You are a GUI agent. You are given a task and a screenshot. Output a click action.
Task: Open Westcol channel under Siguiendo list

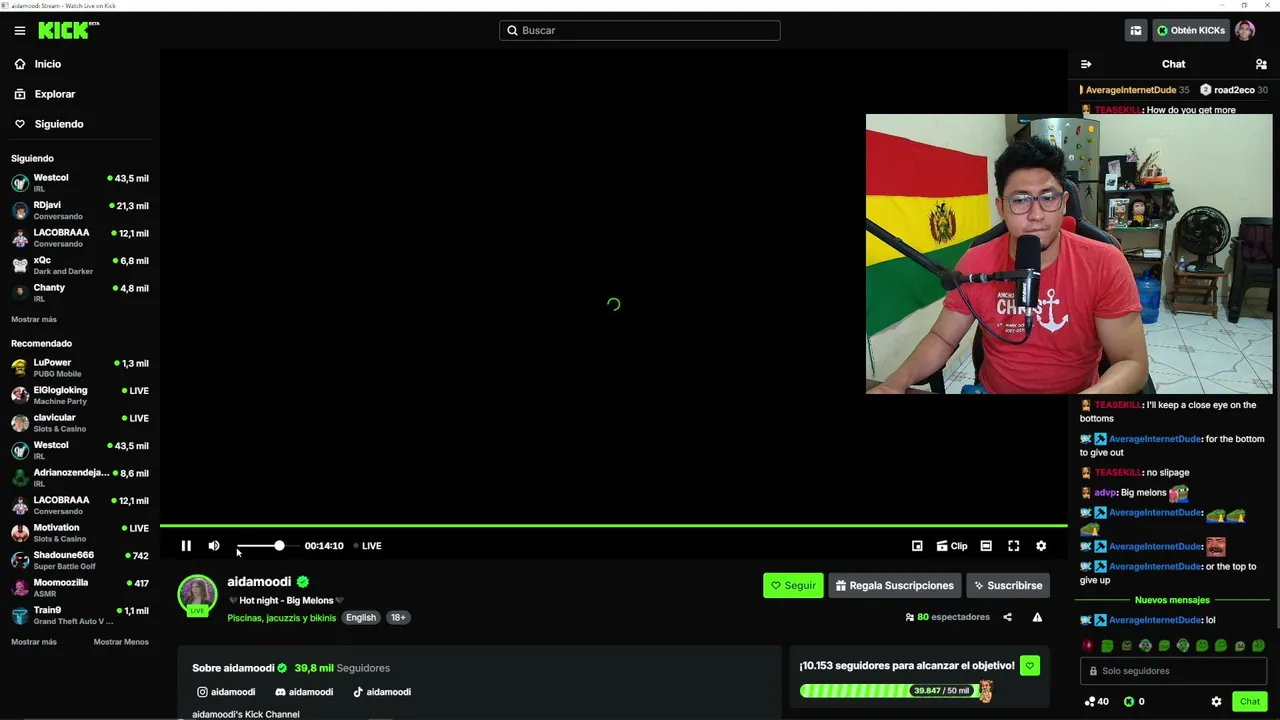coord(80,183)
